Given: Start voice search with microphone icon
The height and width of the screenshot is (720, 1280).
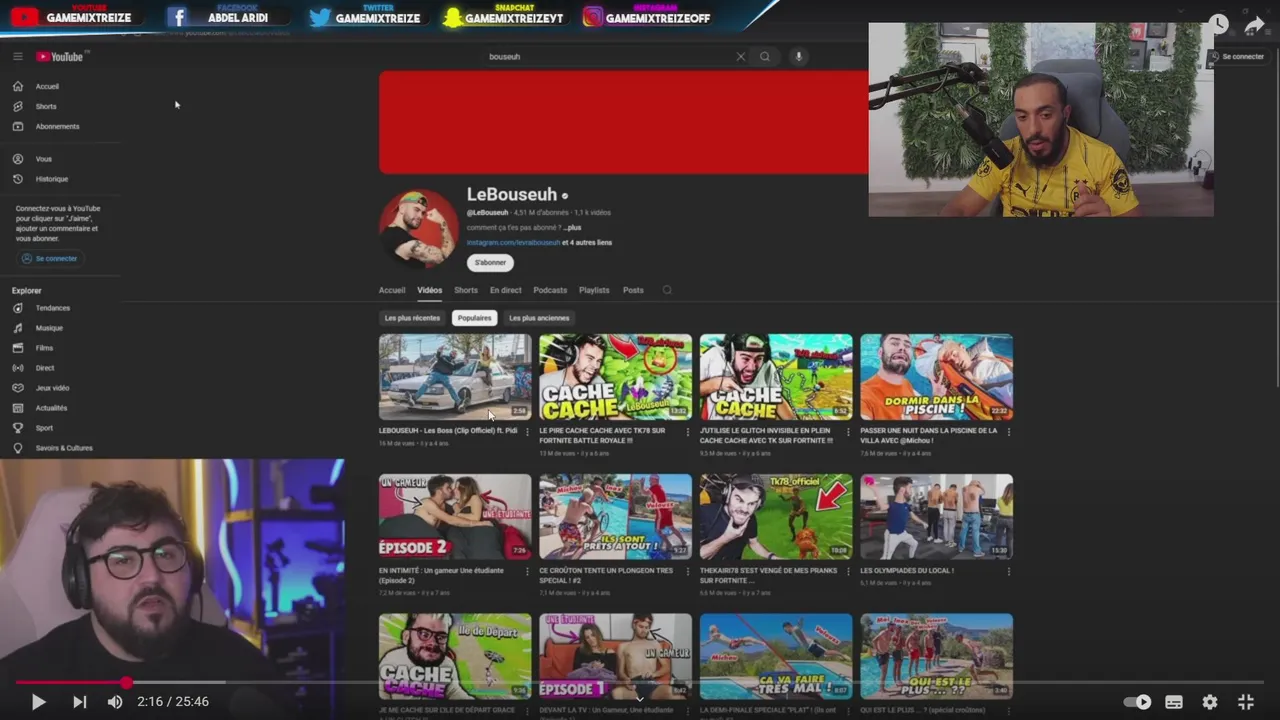Looking at the screenshot, I should pos(798,56).
